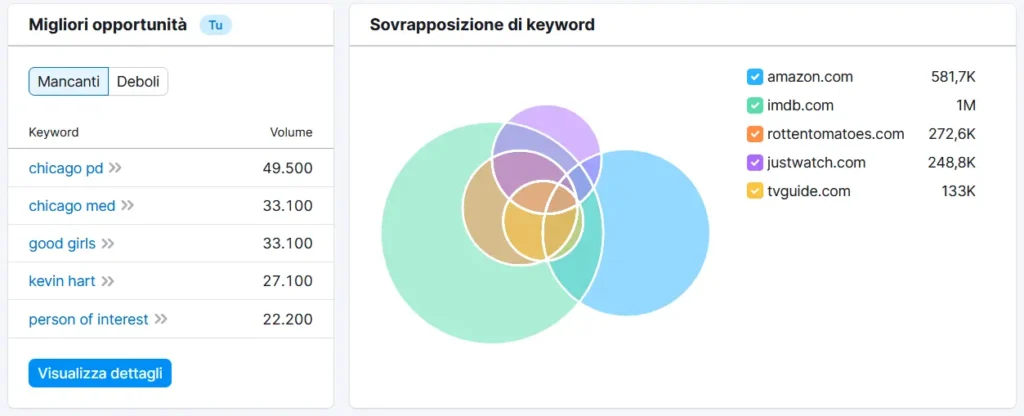Toggle the tvguide.com checkbox
Image resolution: width=1024 pixels, height=416 pixels.
[x=755, y=190]
